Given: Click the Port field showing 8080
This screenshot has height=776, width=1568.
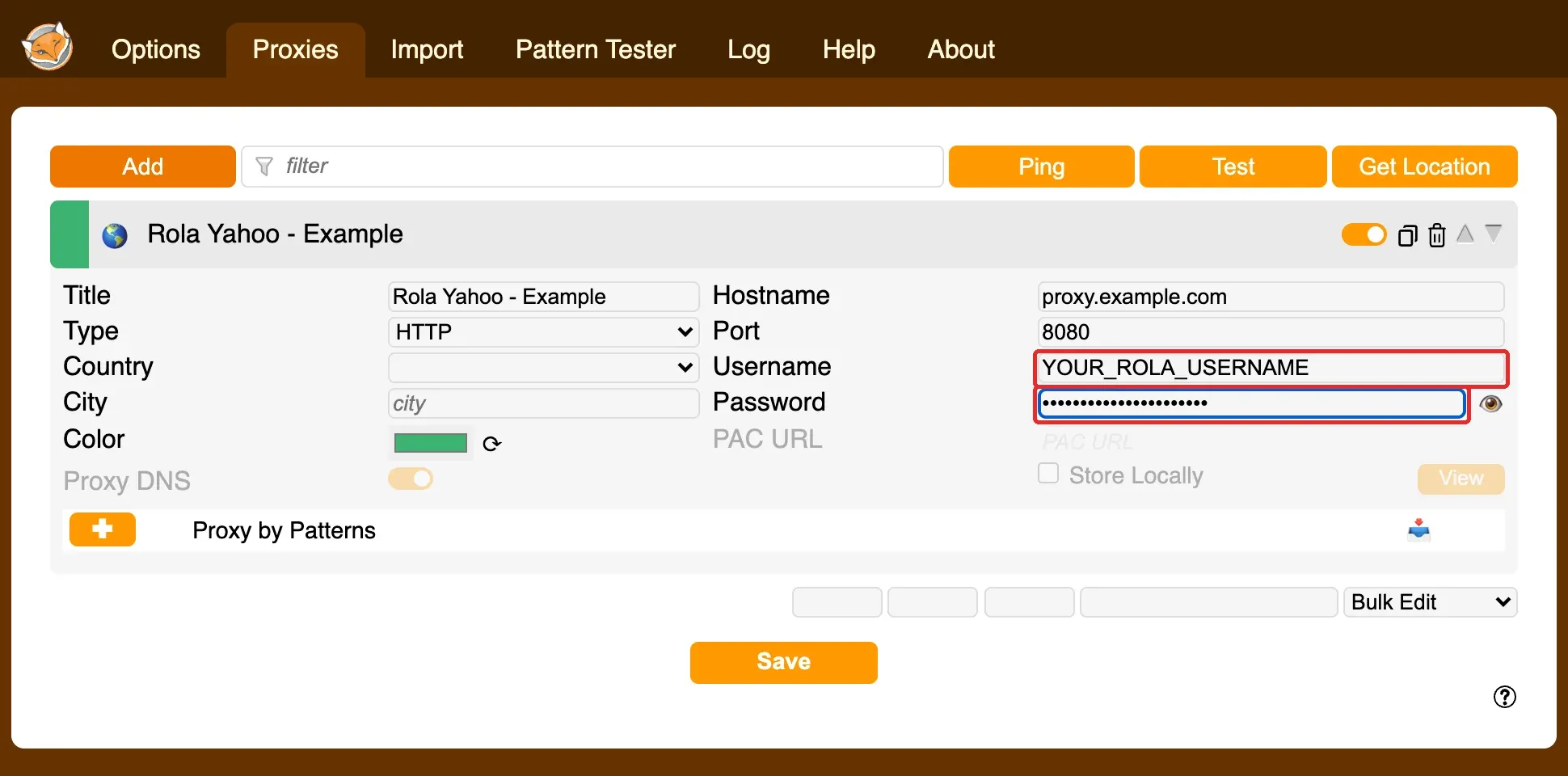Looking at the screenshot, I should [x=1271, y=332].
